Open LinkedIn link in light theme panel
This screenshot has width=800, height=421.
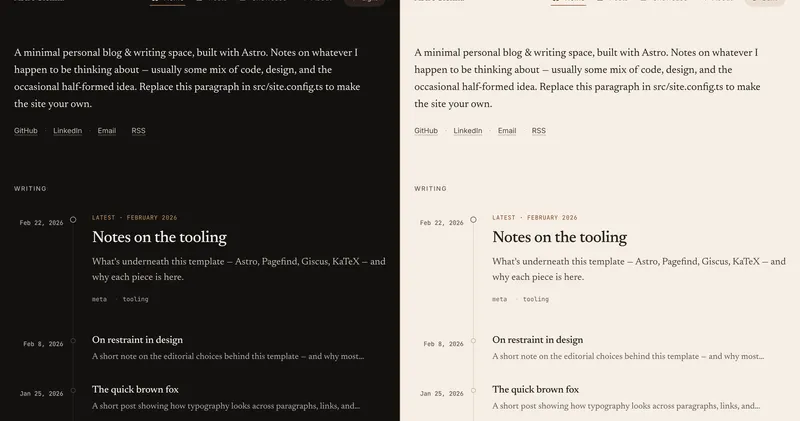pos(468,131)
